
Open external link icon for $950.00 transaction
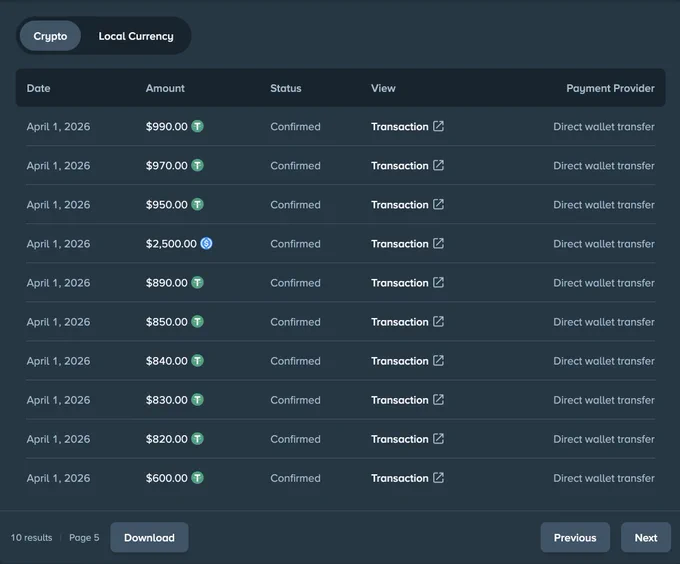click(438, 204)
